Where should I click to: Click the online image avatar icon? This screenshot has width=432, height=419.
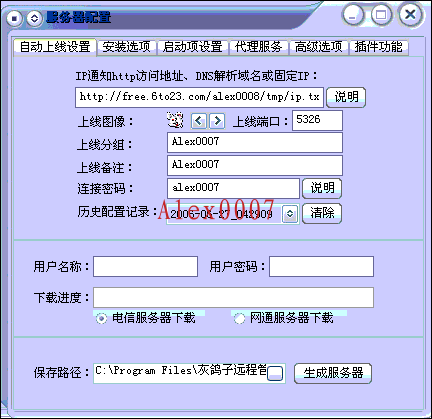175,120
